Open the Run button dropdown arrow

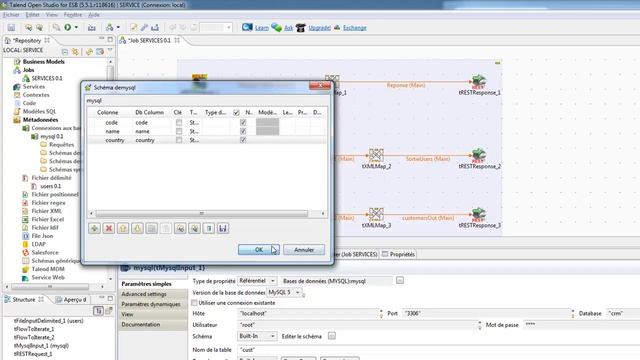click(x=76, y=27)
